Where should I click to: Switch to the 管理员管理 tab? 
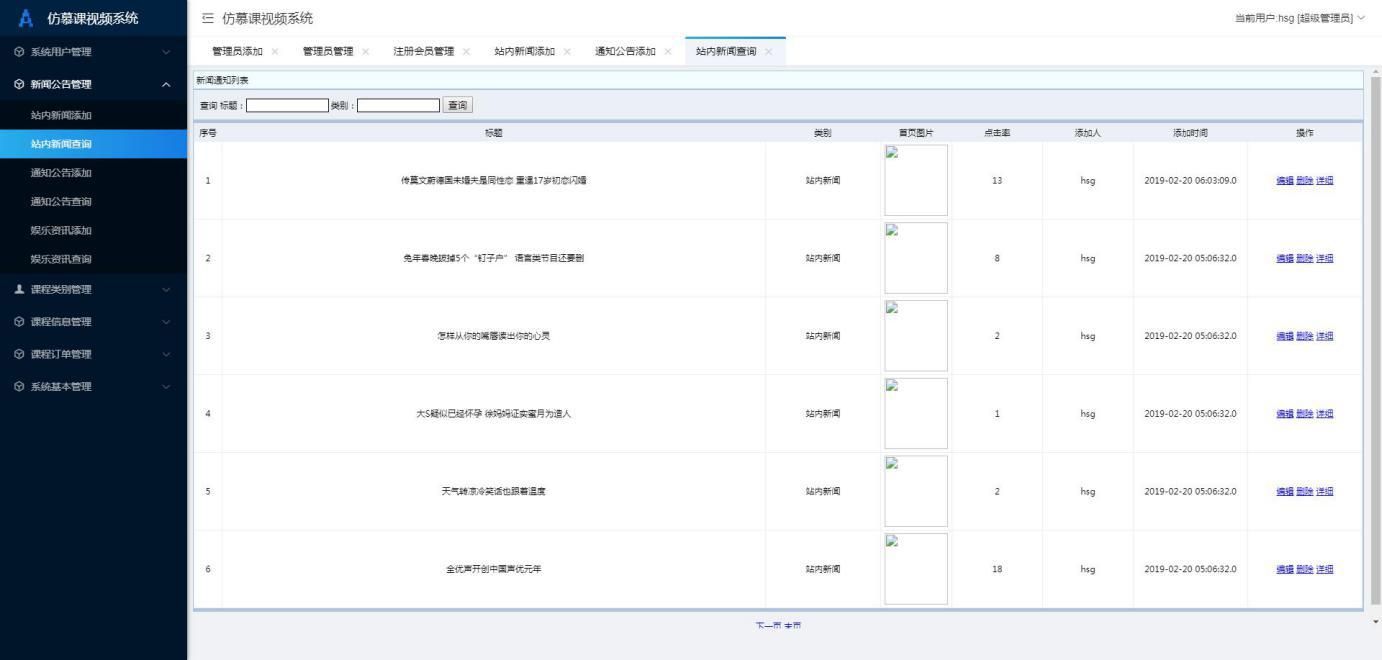[328, 52]
